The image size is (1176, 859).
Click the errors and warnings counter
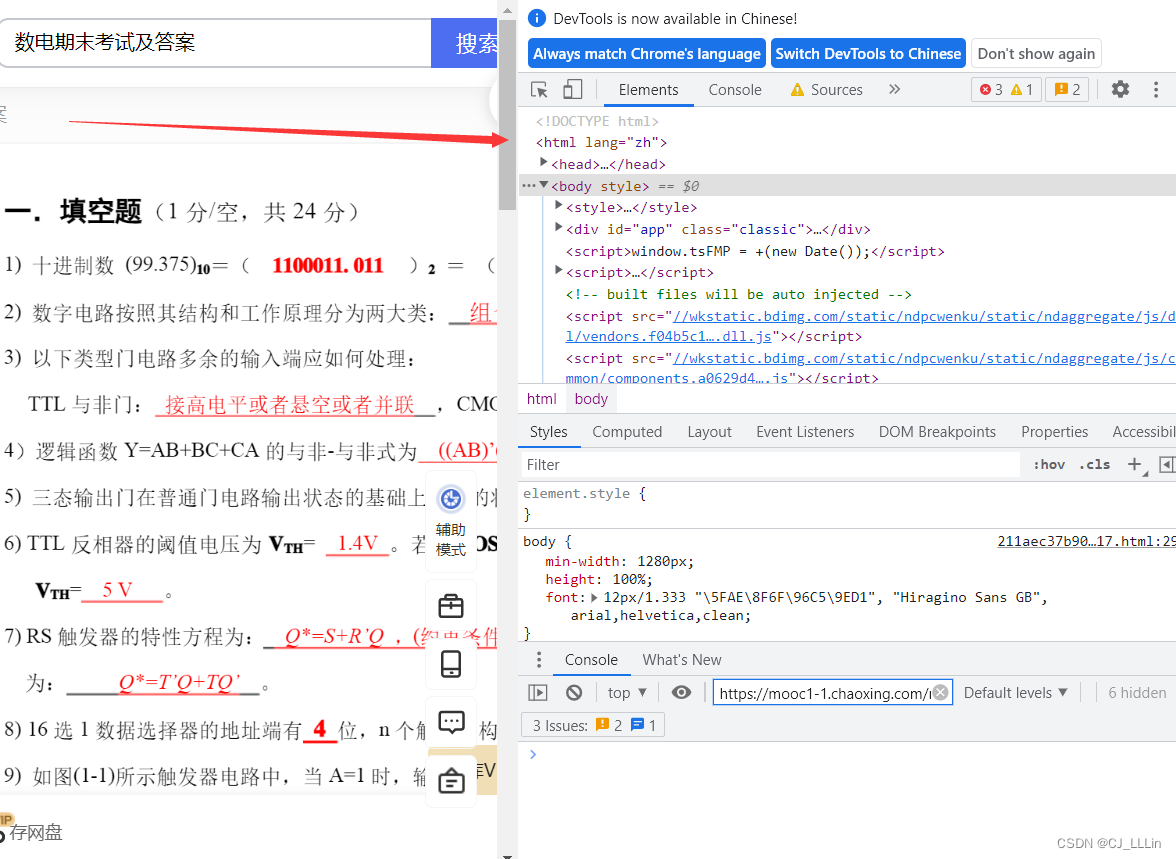click(x=1006, y=90)
